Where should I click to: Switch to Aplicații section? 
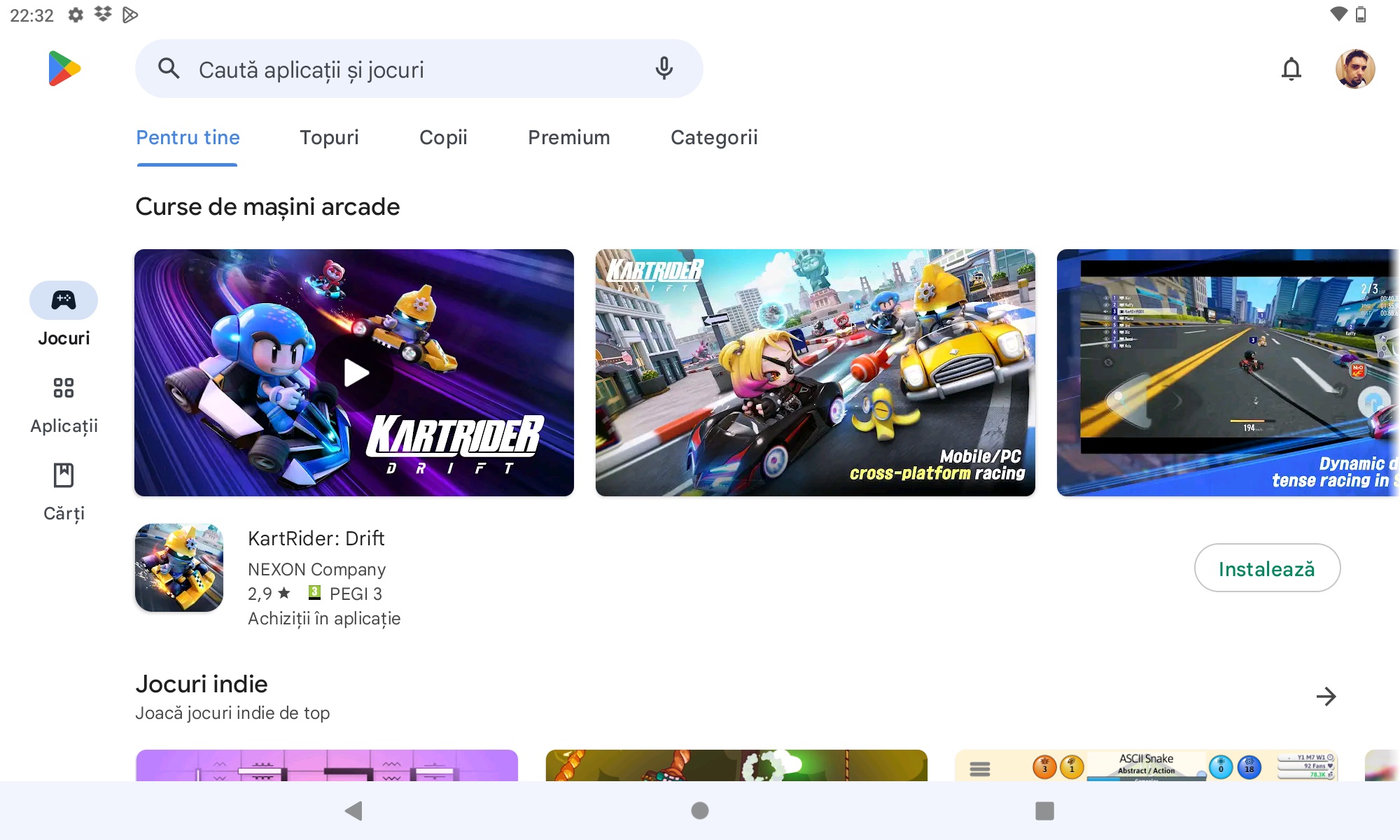[x=64, y=405]
